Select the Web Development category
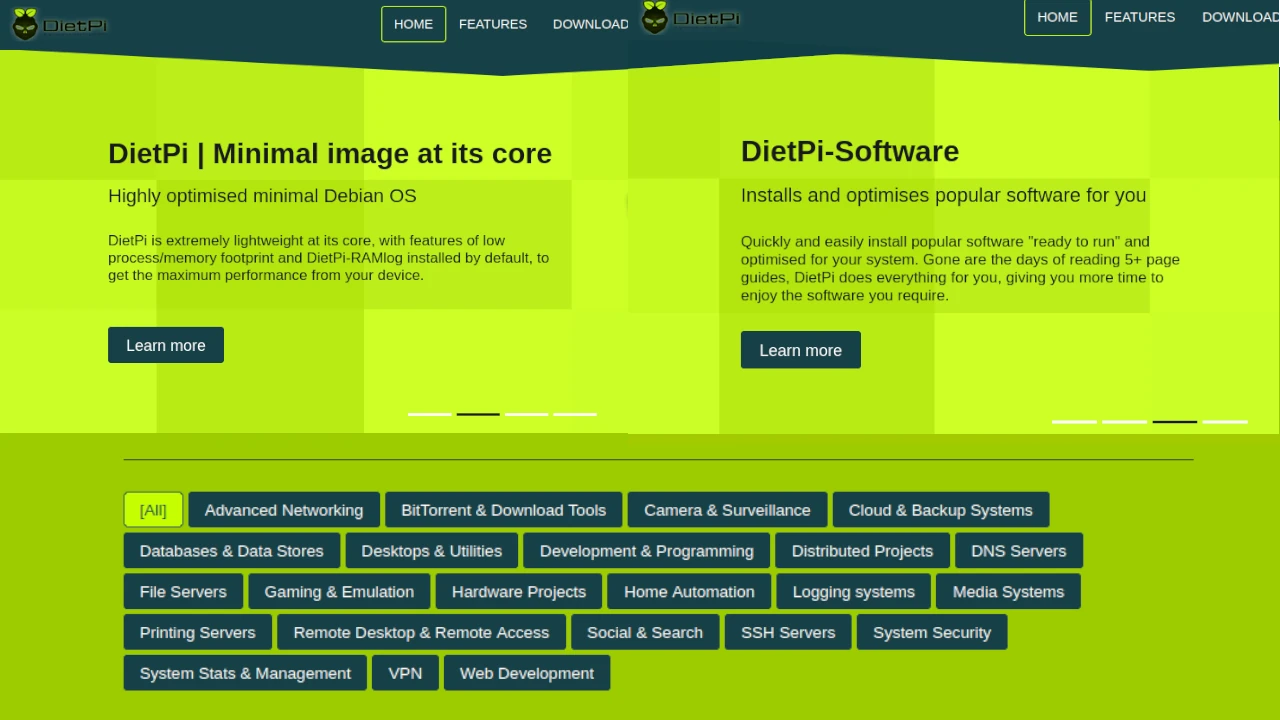 527,673
